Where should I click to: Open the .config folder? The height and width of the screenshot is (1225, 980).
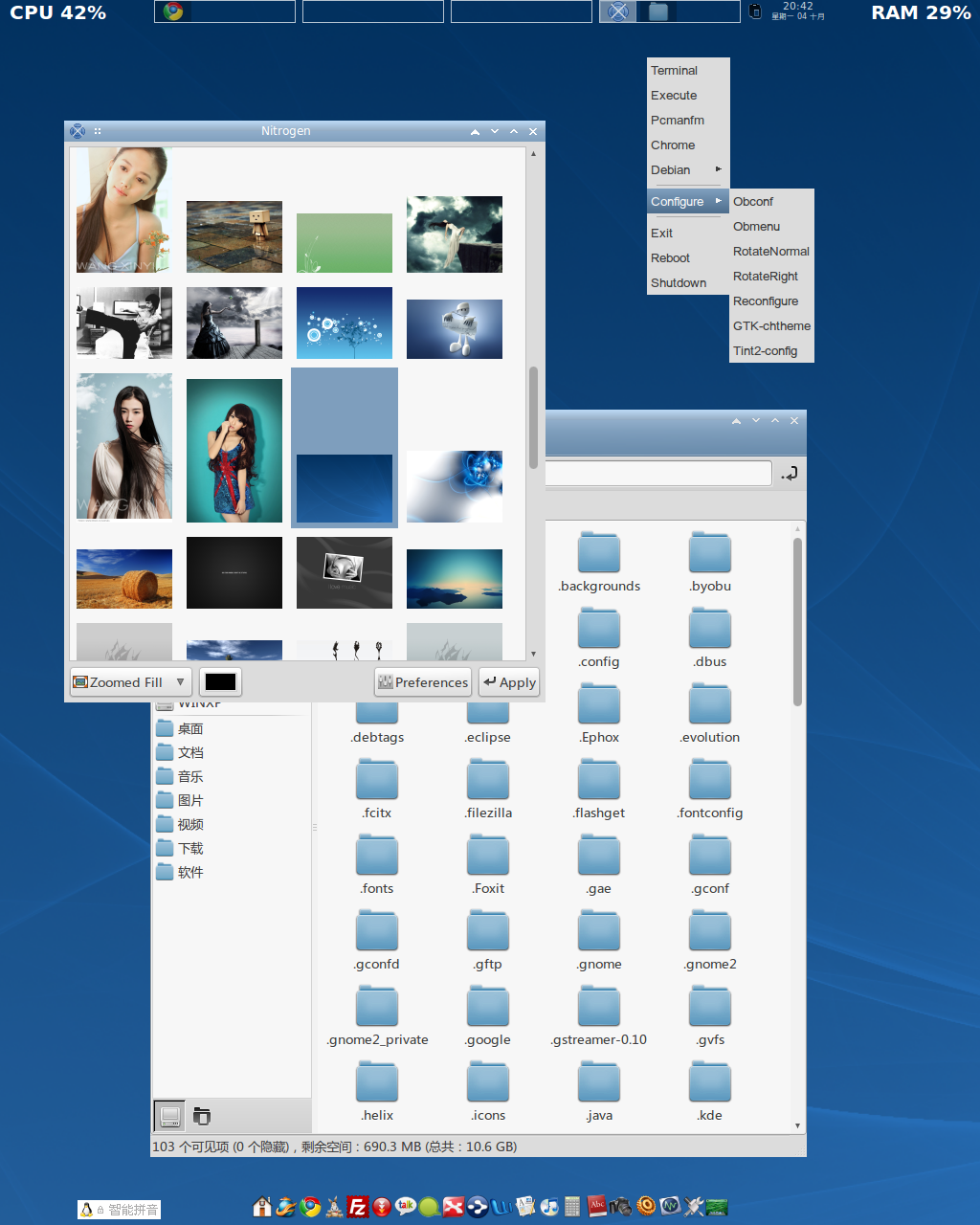point(599,638)
